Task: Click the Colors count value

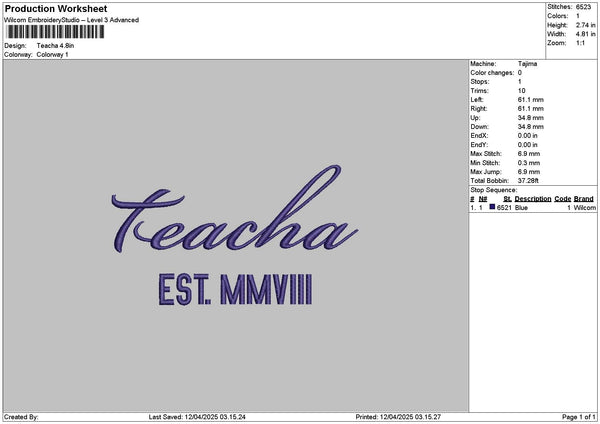Action: point(578,16)
